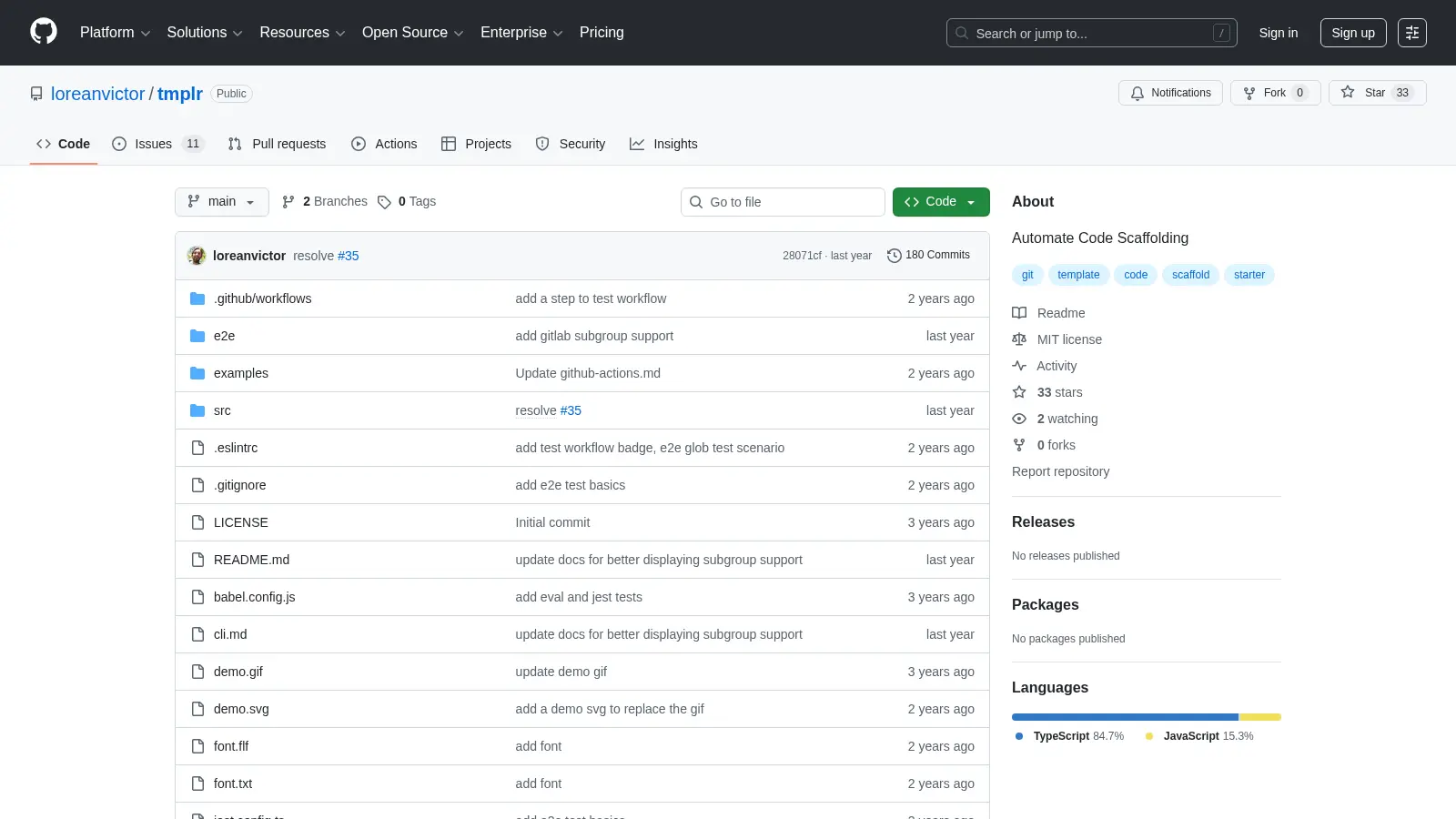
Task: Open the font.txt file
Action: click(233, 784)
